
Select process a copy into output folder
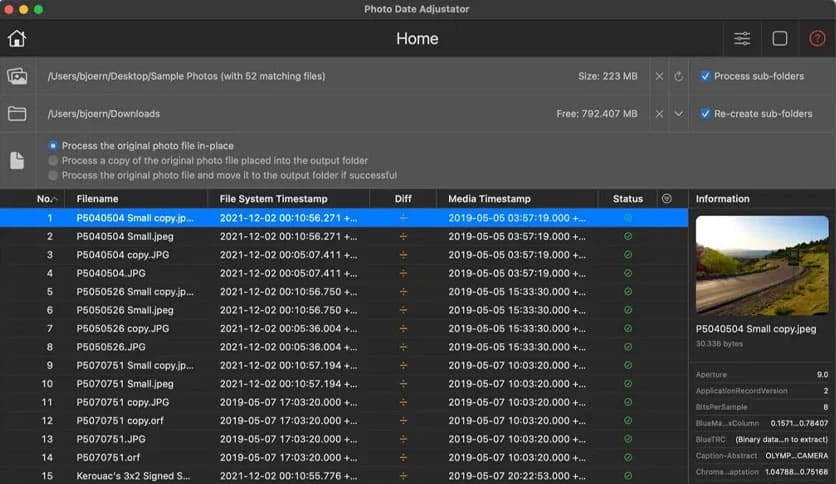coord(53,160)
